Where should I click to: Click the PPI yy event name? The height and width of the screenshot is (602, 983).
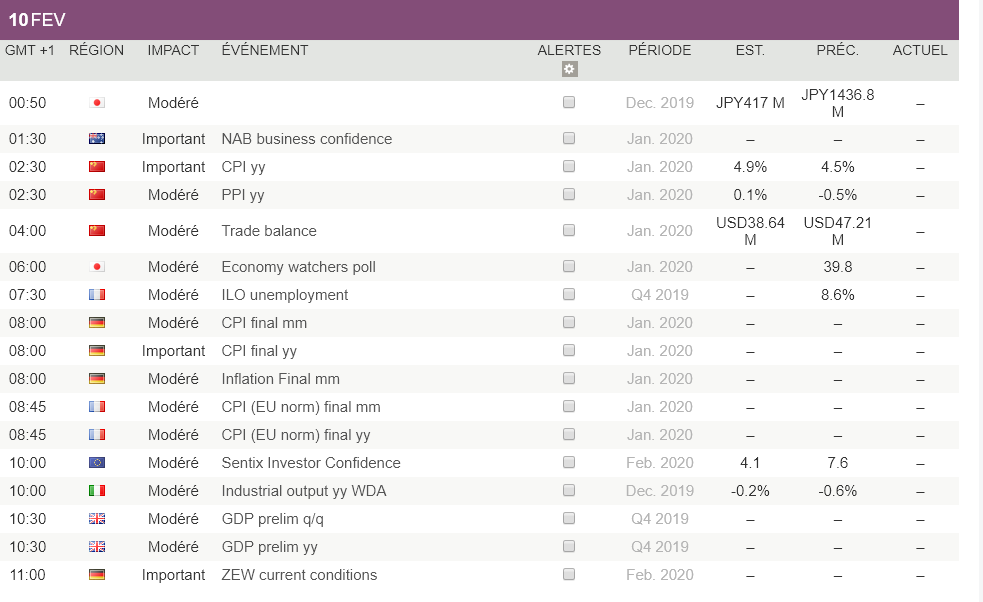(x=243, y=195)
